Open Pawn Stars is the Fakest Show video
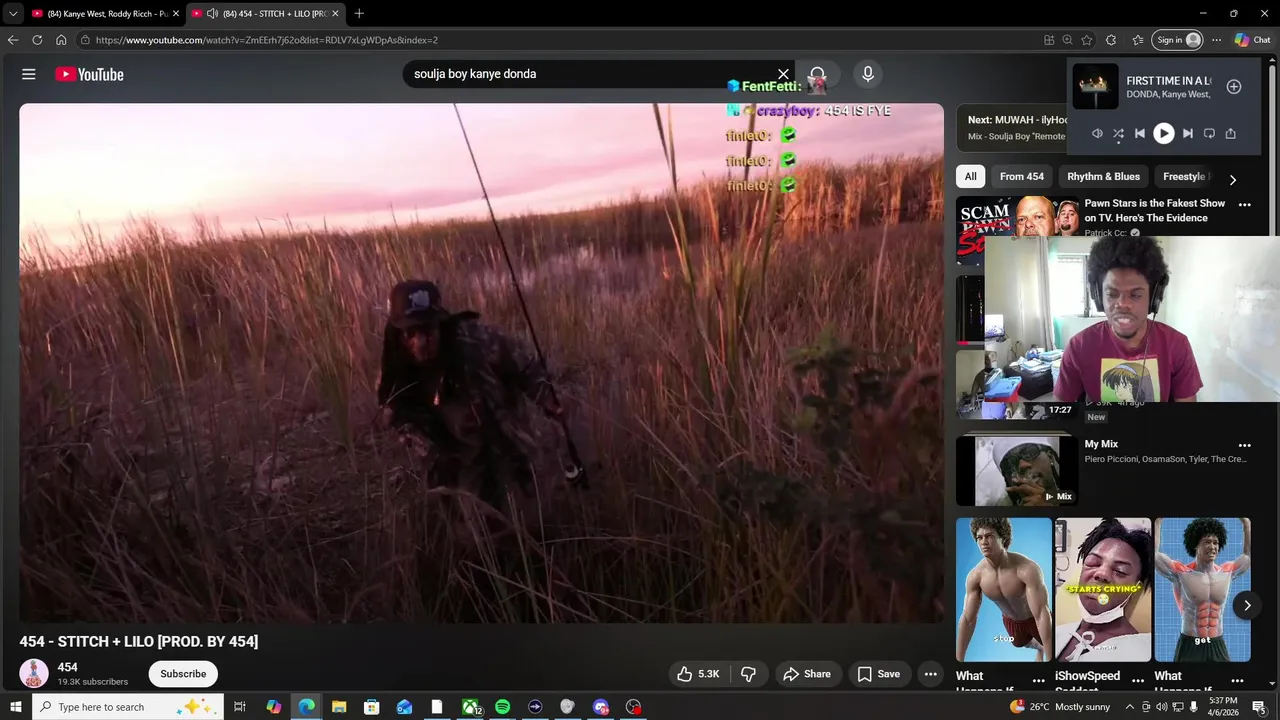1280x720 pixels. pos(1154,210)
